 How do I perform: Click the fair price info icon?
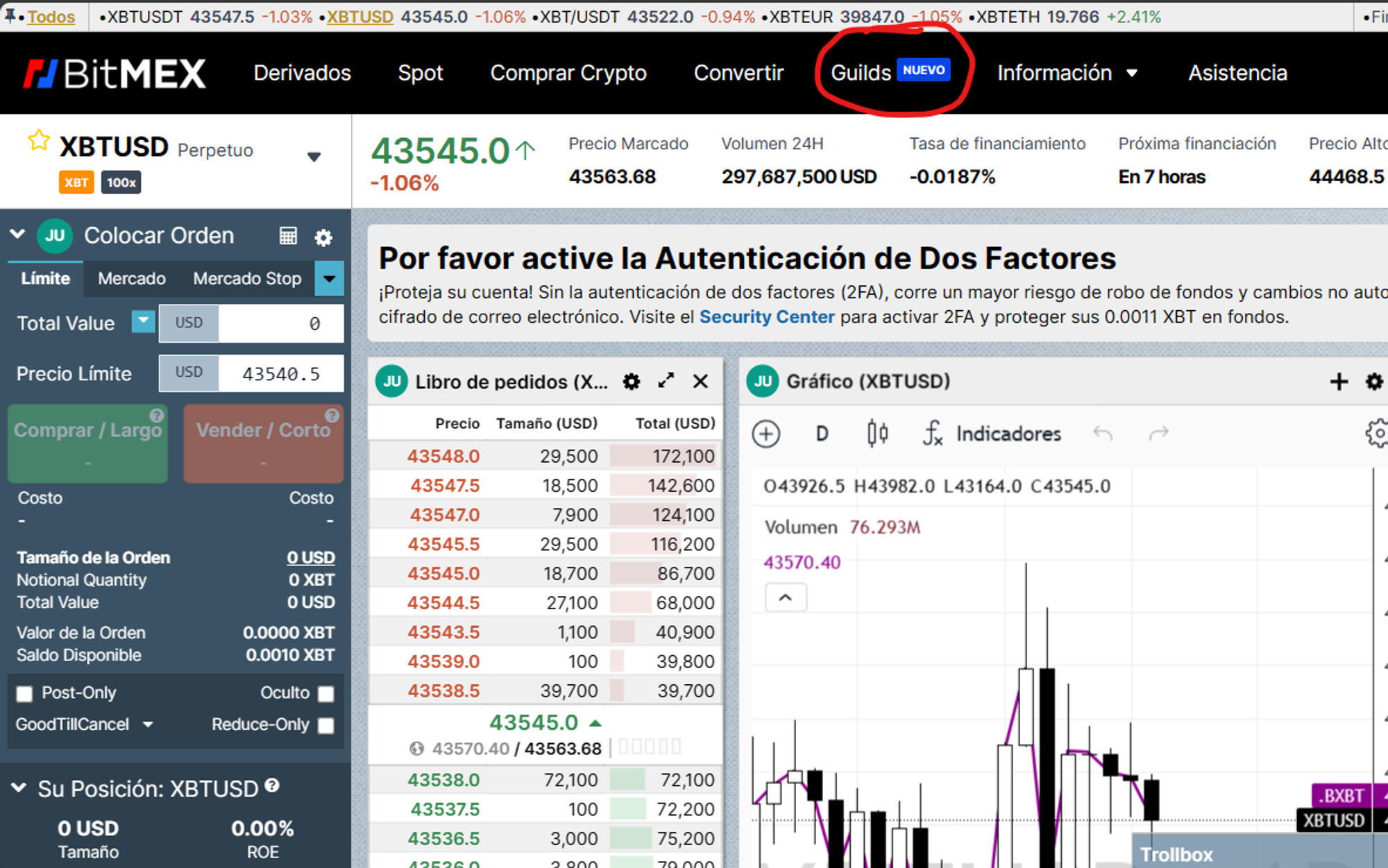416,749
